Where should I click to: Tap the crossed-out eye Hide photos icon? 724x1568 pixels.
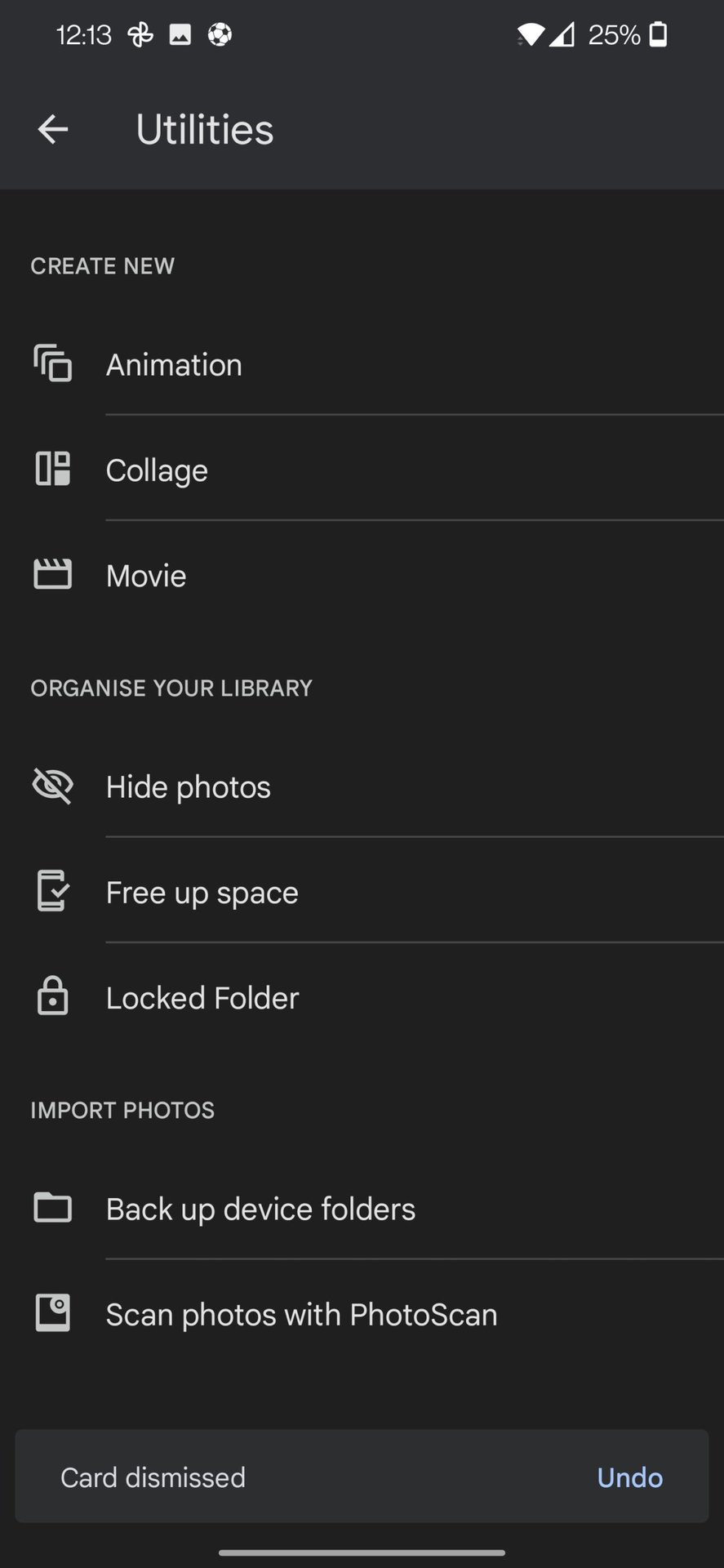pyautogui.click(x=52, y=786)
